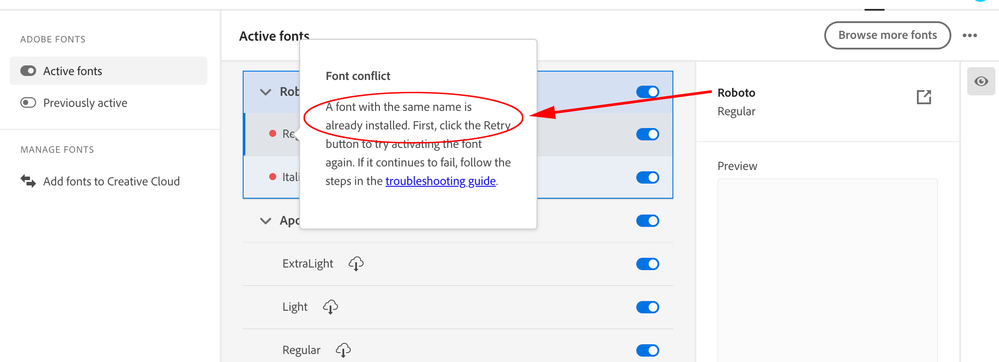Click the eye preview panel icon
The height and width of the screenshot is (362, 999).
coord(981,81)
